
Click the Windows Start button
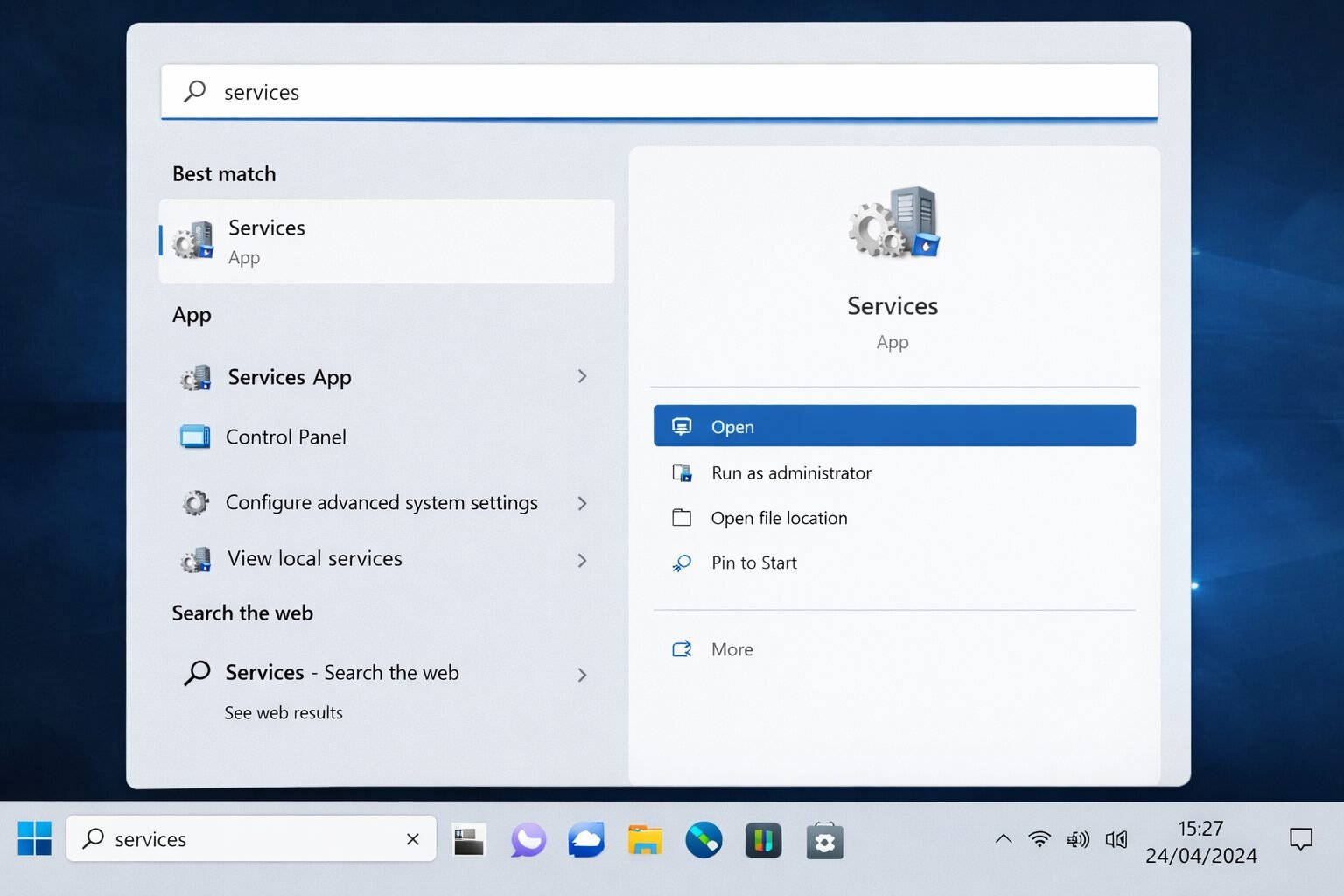point(35,838)
